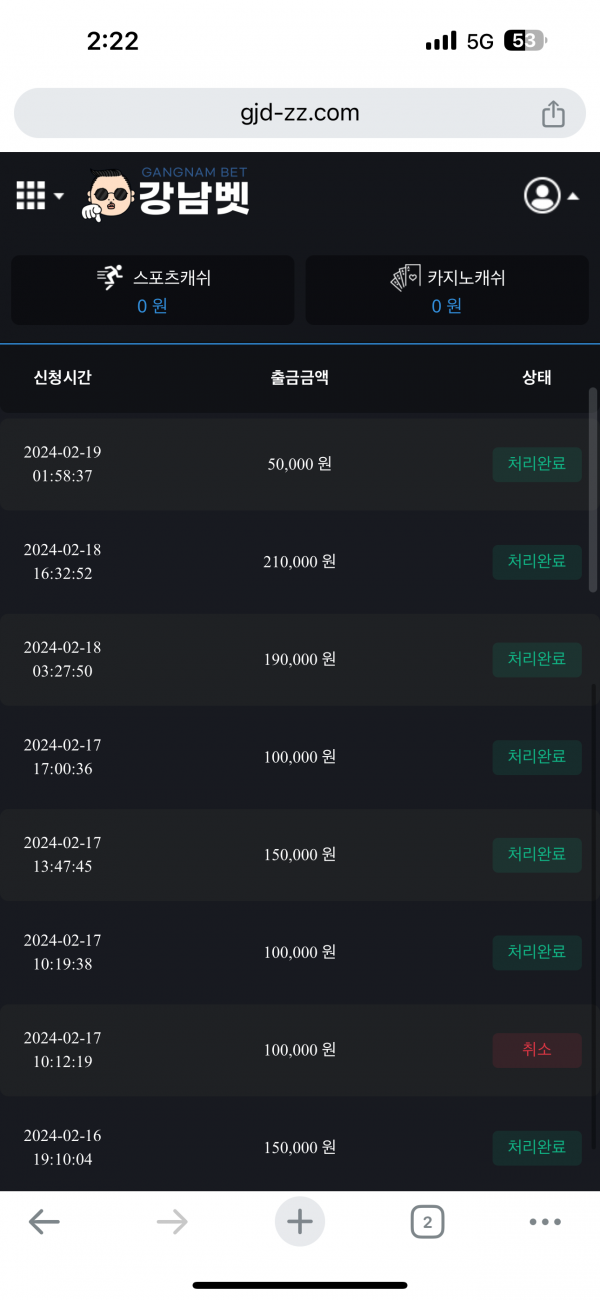This screenshot has height=1300, width=600.
Task: Tap the gjd-zz.com address field
Action: (299, 113)
